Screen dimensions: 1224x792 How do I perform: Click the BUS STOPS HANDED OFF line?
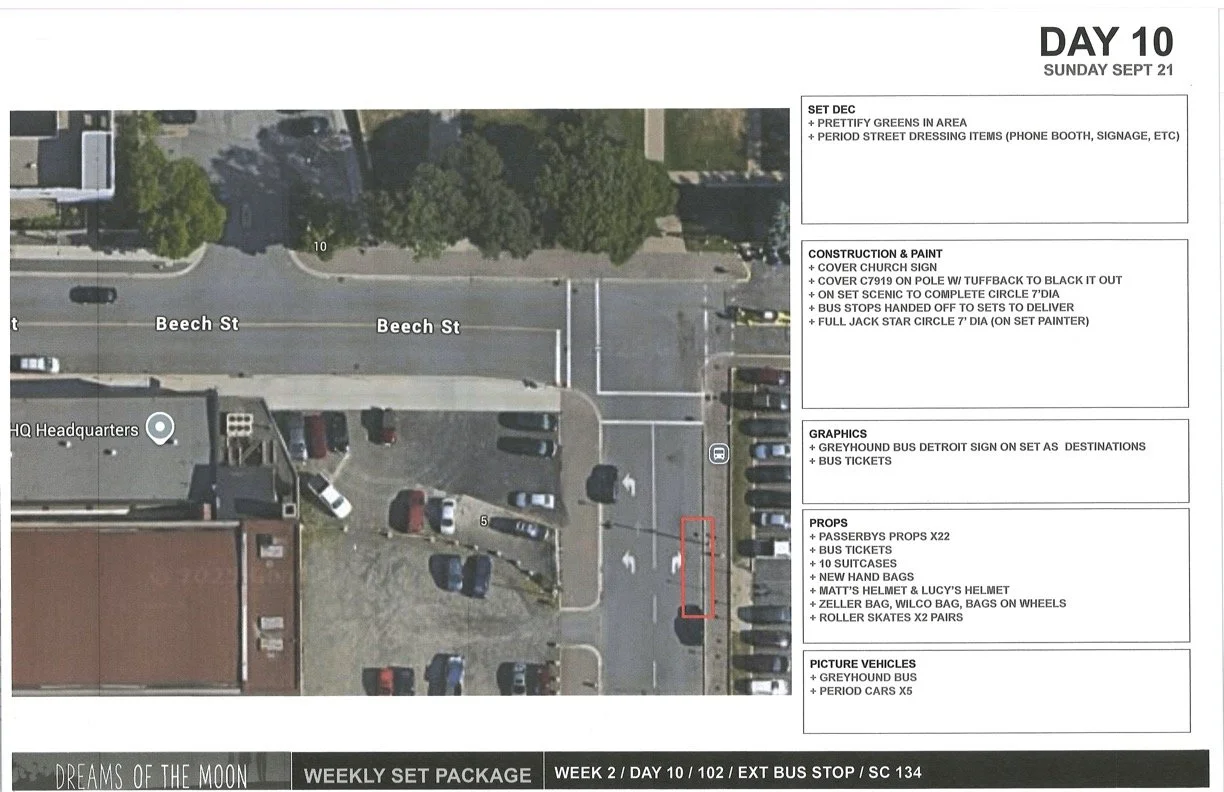[x=941, y=308]
